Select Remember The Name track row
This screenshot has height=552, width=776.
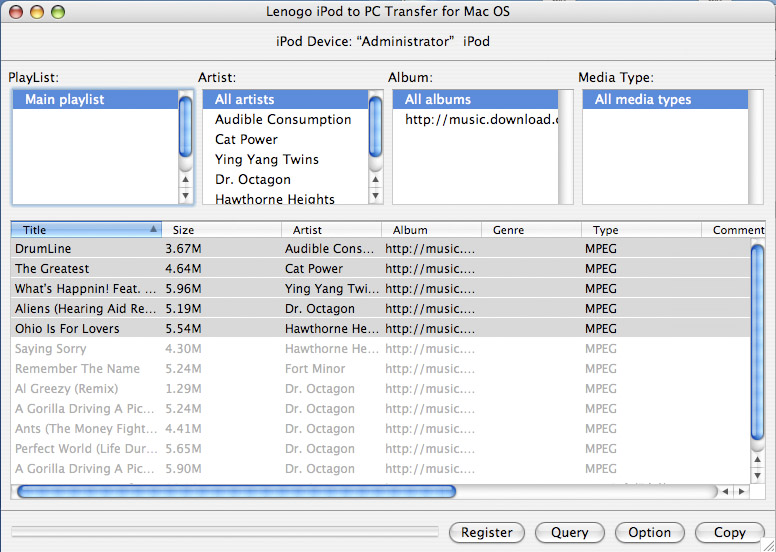pyautogui.click(x=380, y=369)
